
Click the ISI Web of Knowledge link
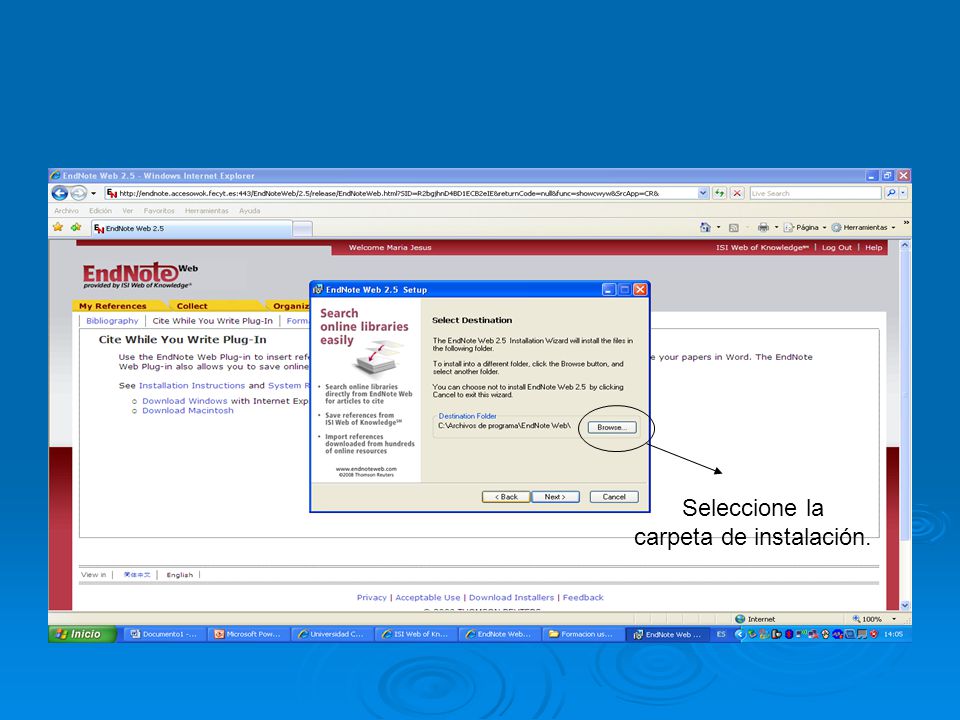coord(762,248)
